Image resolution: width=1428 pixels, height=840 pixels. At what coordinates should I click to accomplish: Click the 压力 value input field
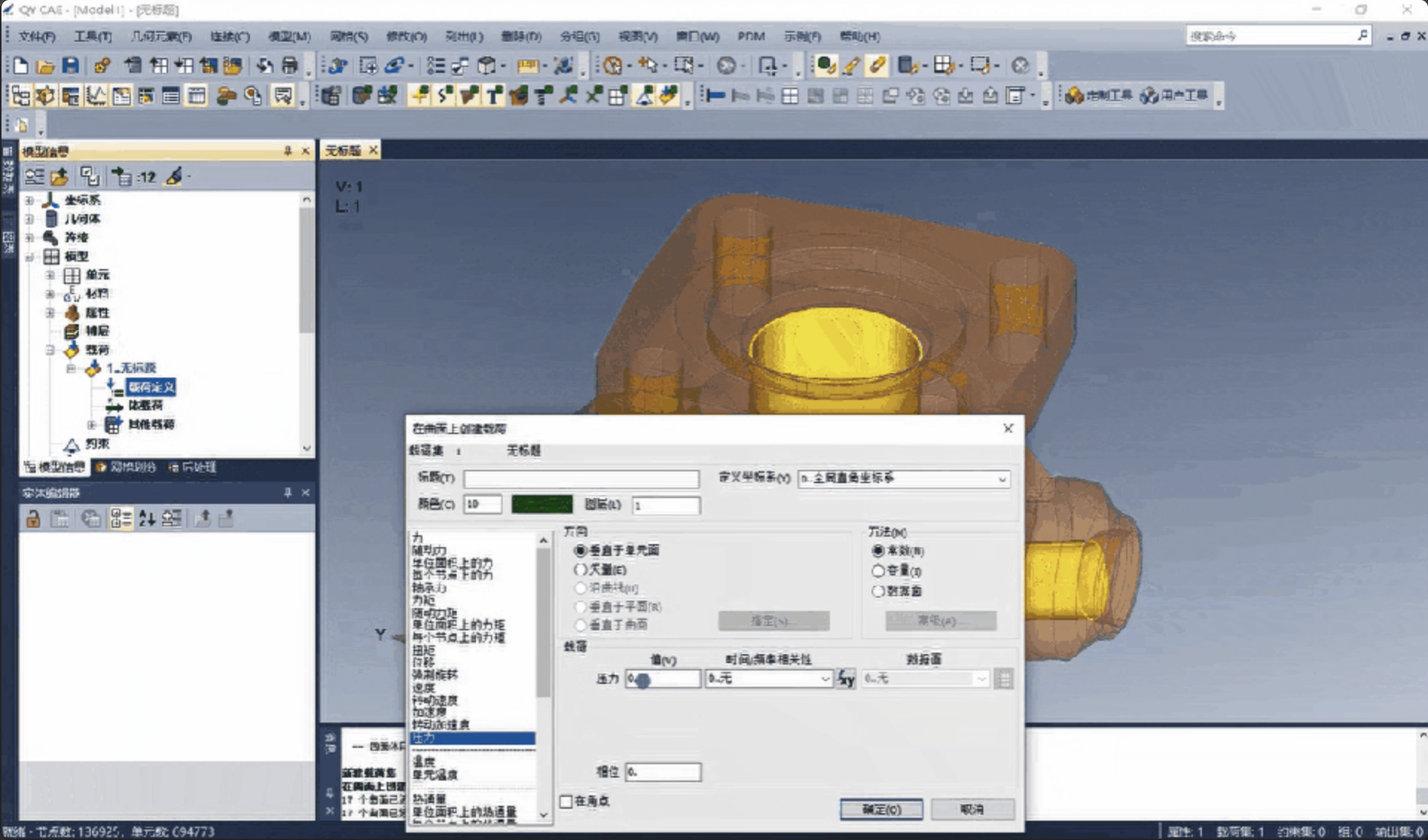coord(663,678)
